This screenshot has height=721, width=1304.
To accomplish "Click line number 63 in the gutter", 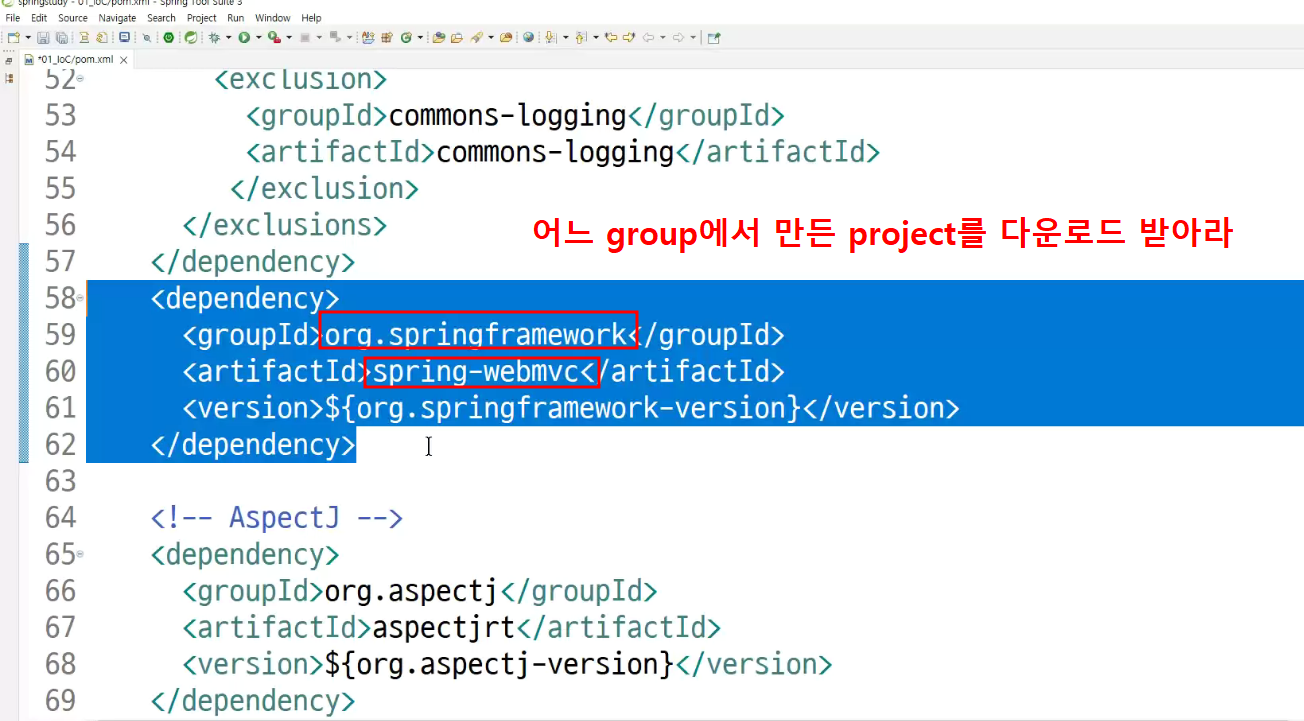I will tap(61, 481).
